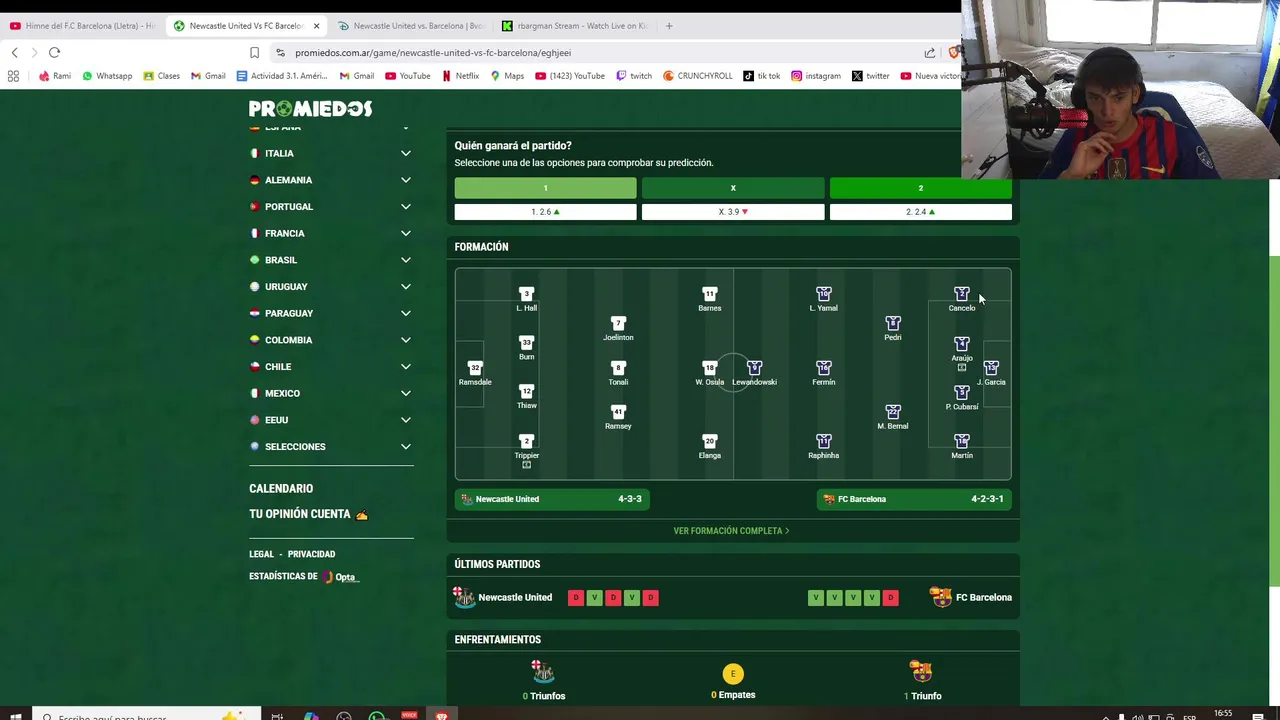Click the promiedos.com.ar address bar
The image size is (1280, 720).
tap(600, 52)
